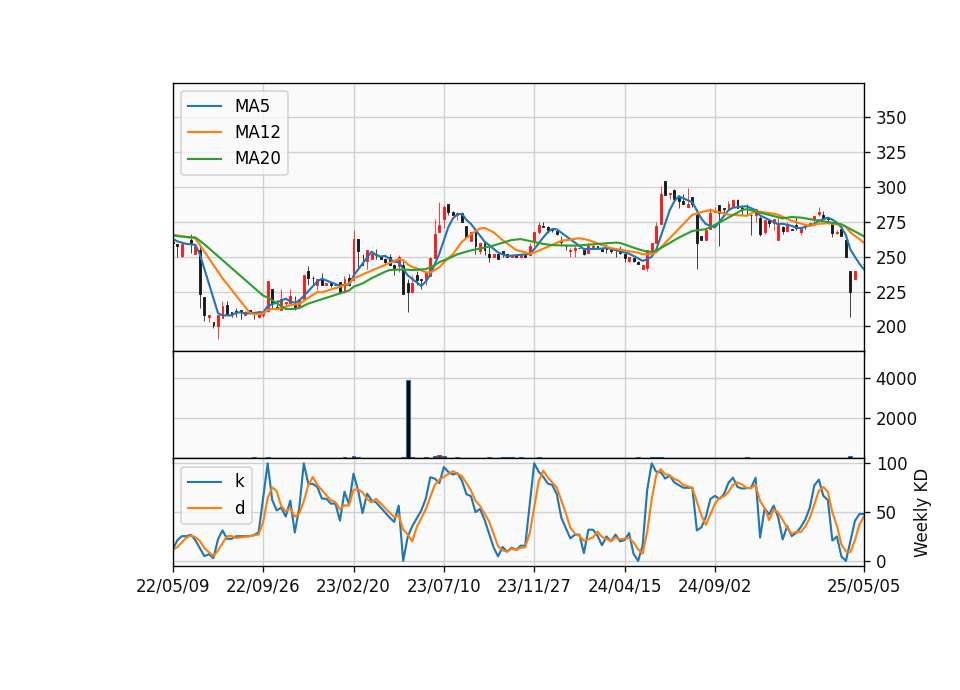Click the 325 price axis label

891,152
